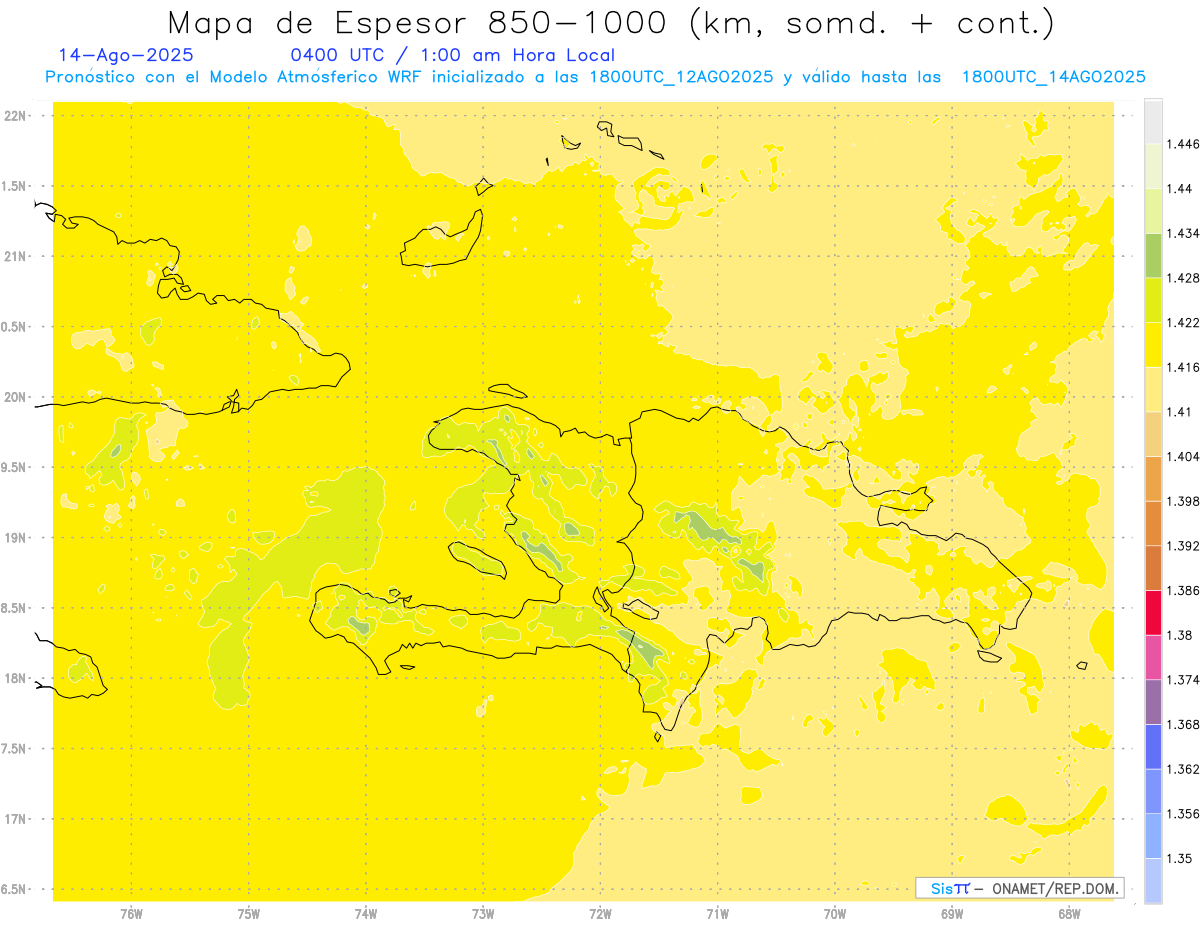Click the legend value '1.44'

coord(1180,189)
